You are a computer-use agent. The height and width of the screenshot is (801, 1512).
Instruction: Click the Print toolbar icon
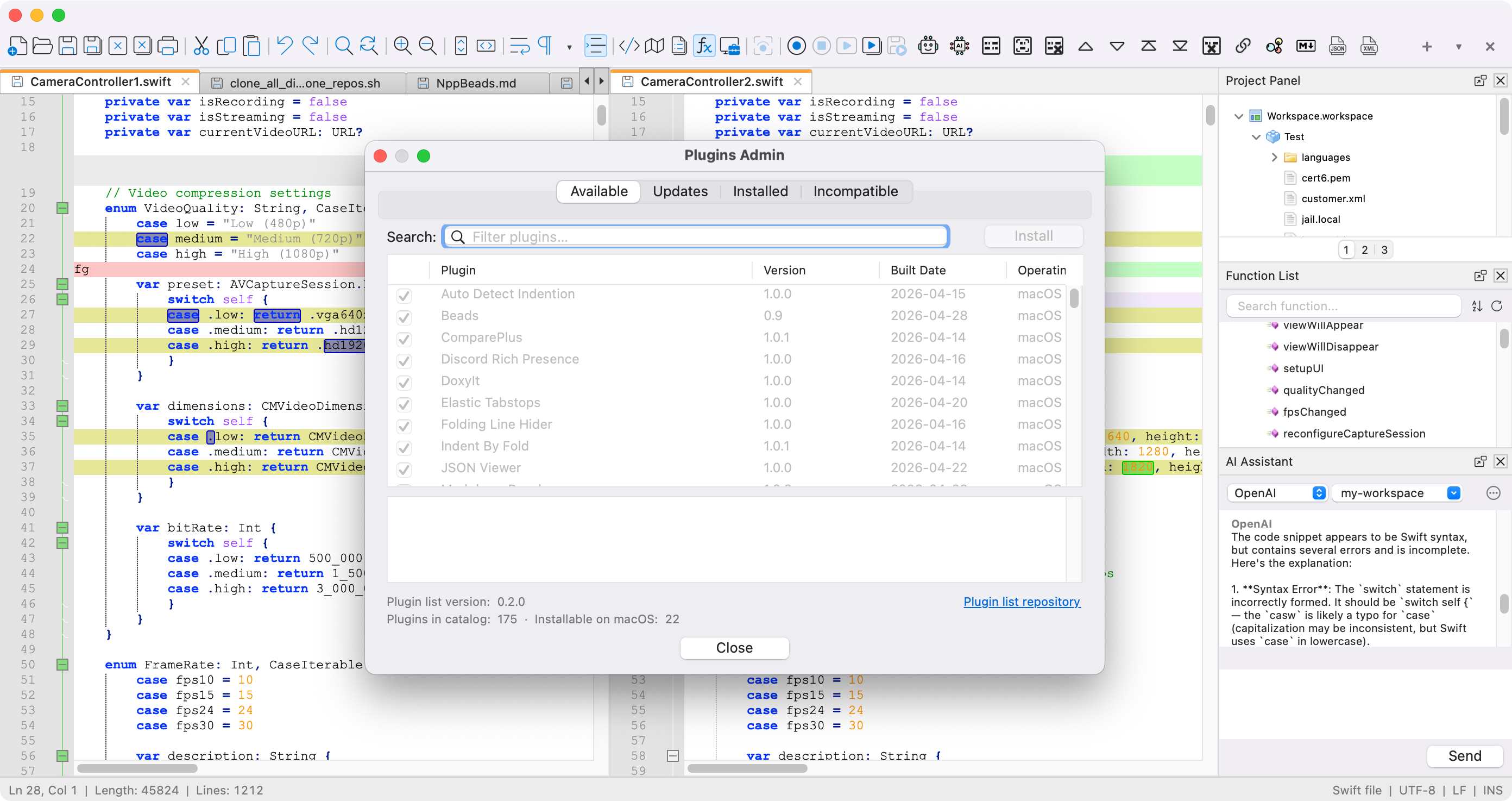tap(168, 46)
